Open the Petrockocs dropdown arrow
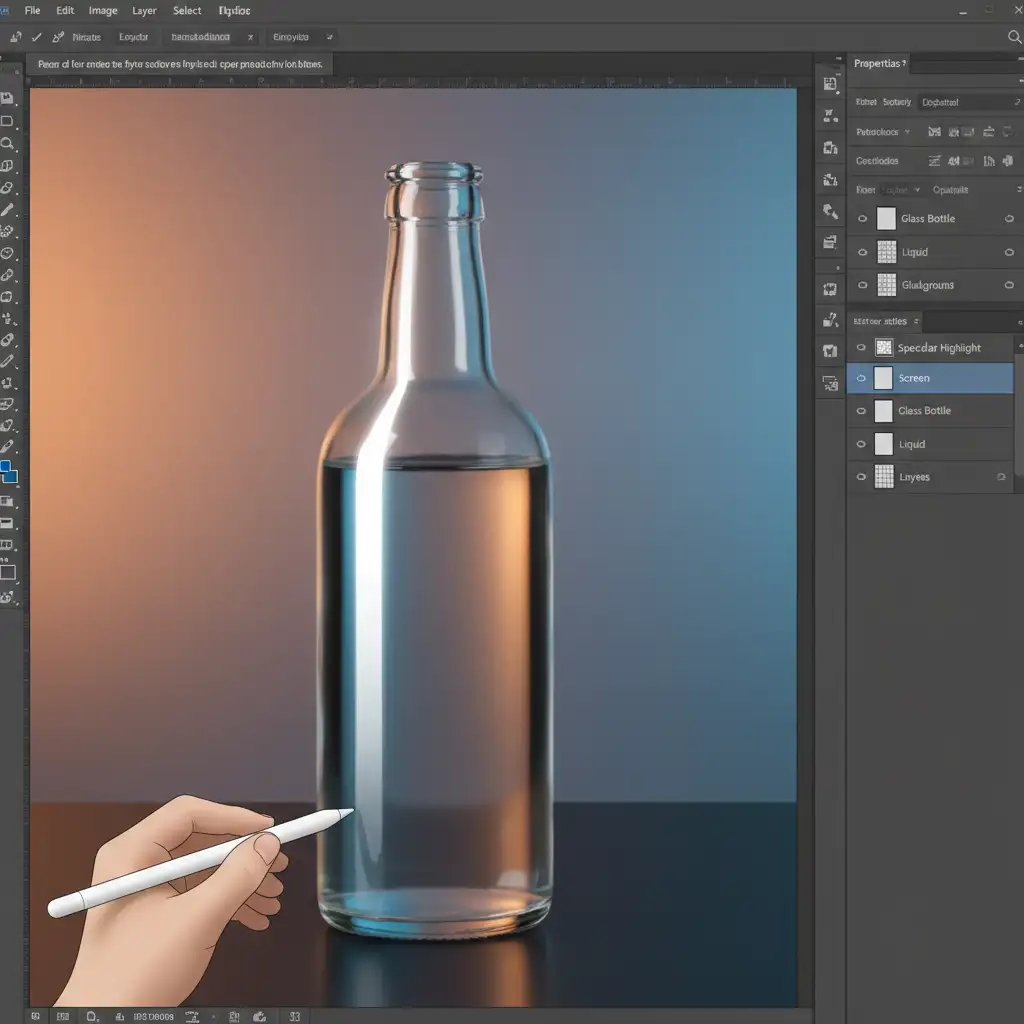 [x=907, y=132]
